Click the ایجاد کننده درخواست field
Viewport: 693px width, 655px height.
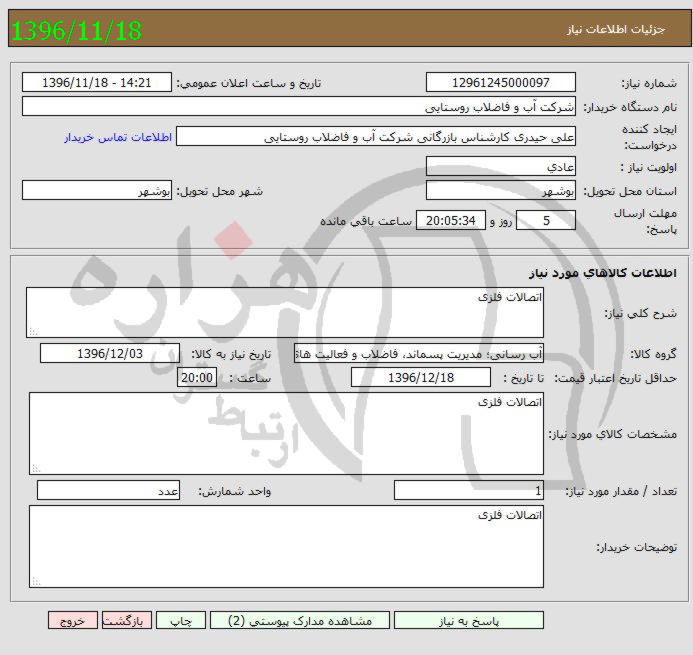pyautogui.click(x=376, y=136)
